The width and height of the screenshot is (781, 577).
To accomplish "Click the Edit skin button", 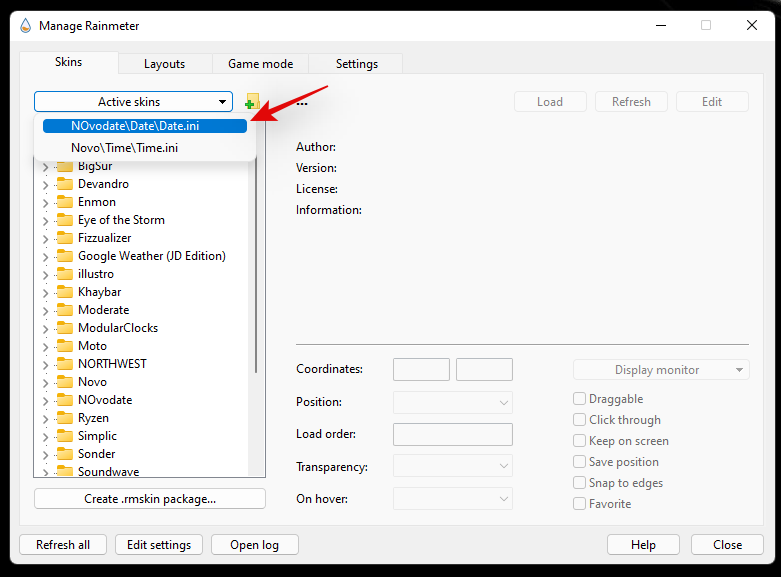I will click(x=712, y=102).
